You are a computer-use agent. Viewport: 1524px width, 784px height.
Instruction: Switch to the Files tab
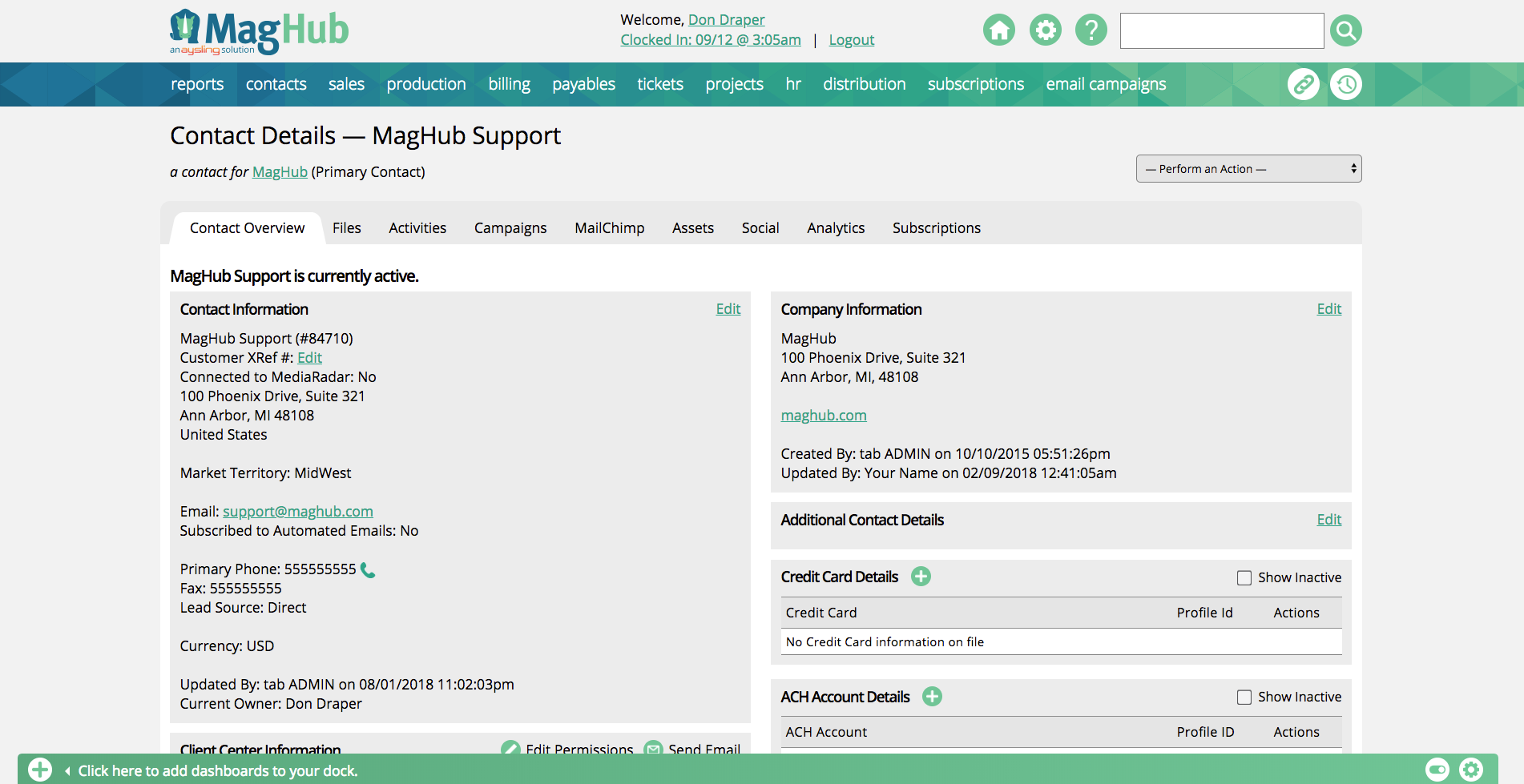pos(347,228)
